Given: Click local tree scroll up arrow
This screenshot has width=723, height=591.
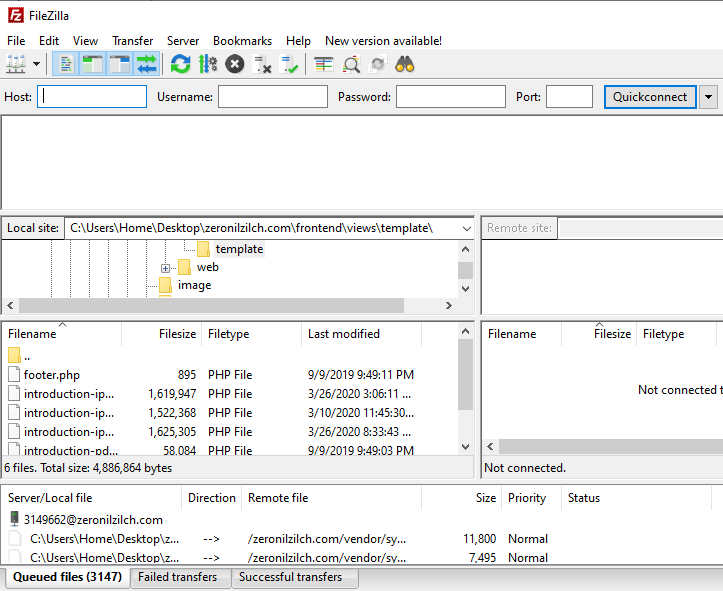Looking at the screenshot, I should [x=466, y=249].
